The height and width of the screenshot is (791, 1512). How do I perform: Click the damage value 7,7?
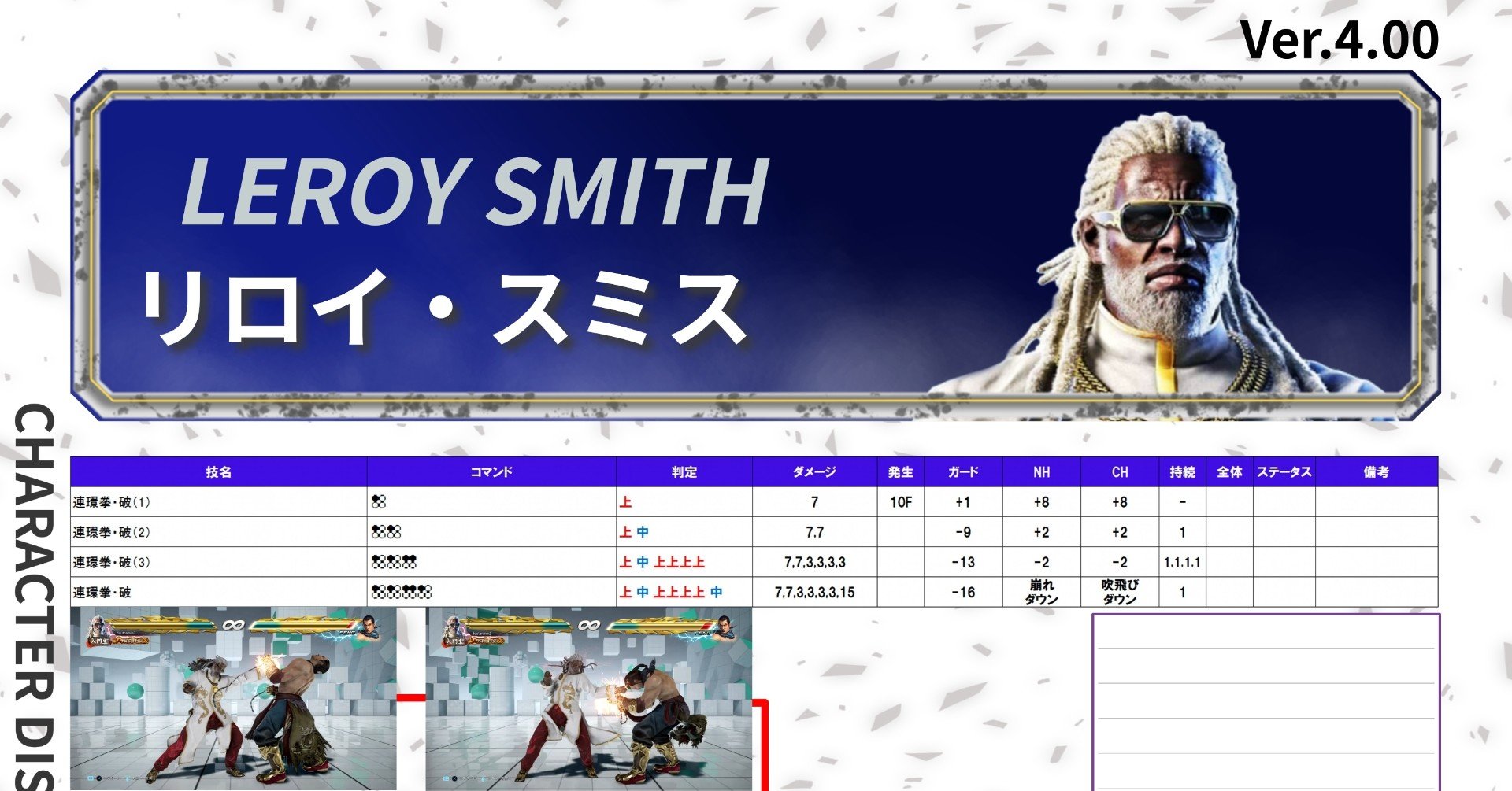pyautogui.click(x=815, y=532)
